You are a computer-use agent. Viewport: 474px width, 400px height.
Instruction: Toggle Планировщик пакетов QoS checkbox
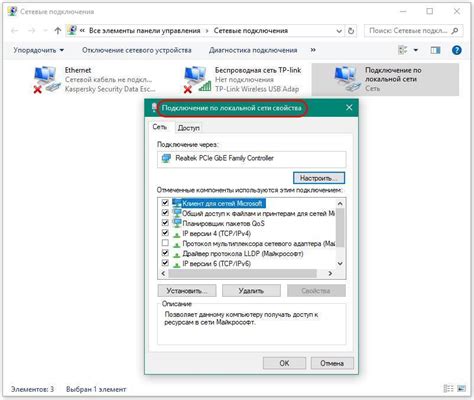point(165,223)
